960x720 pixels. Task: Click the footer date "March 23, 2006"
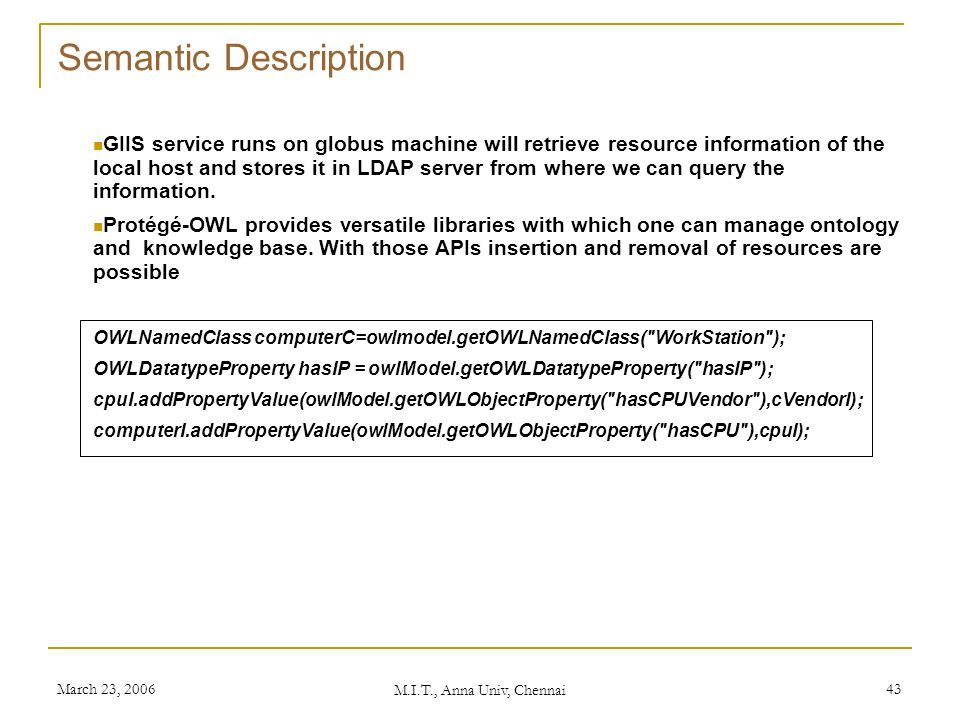(x=106, y=689)
